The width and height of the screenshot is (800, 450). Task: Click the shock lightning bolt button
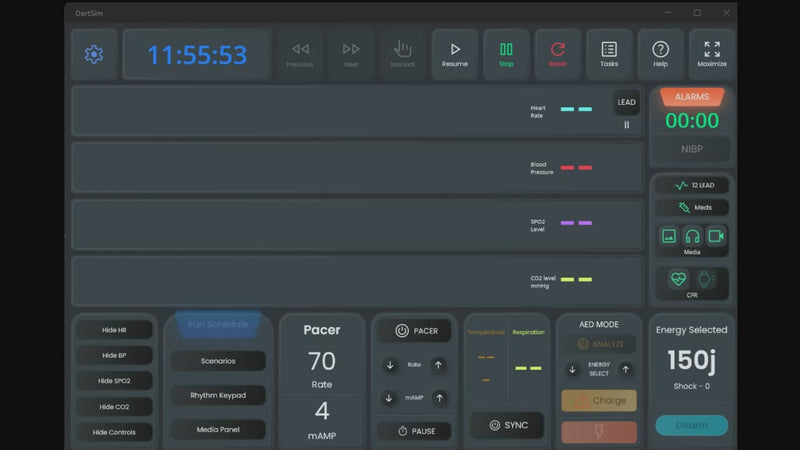coord(599,432)
